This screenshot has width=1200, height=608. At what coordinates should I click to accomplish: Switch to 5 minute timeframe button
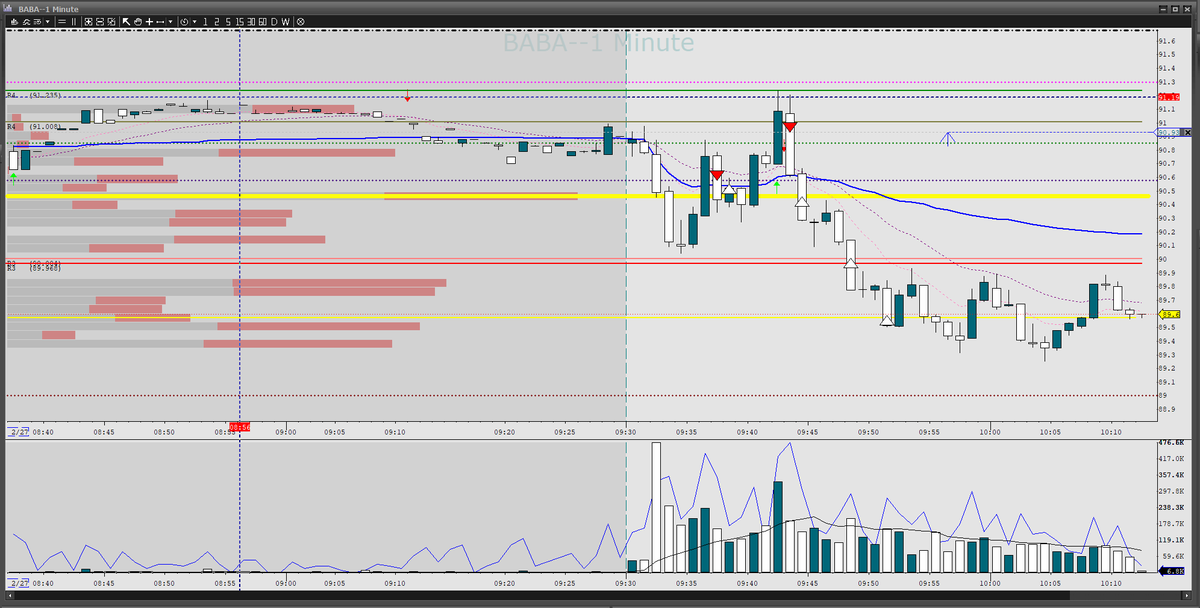coord(228,21)
